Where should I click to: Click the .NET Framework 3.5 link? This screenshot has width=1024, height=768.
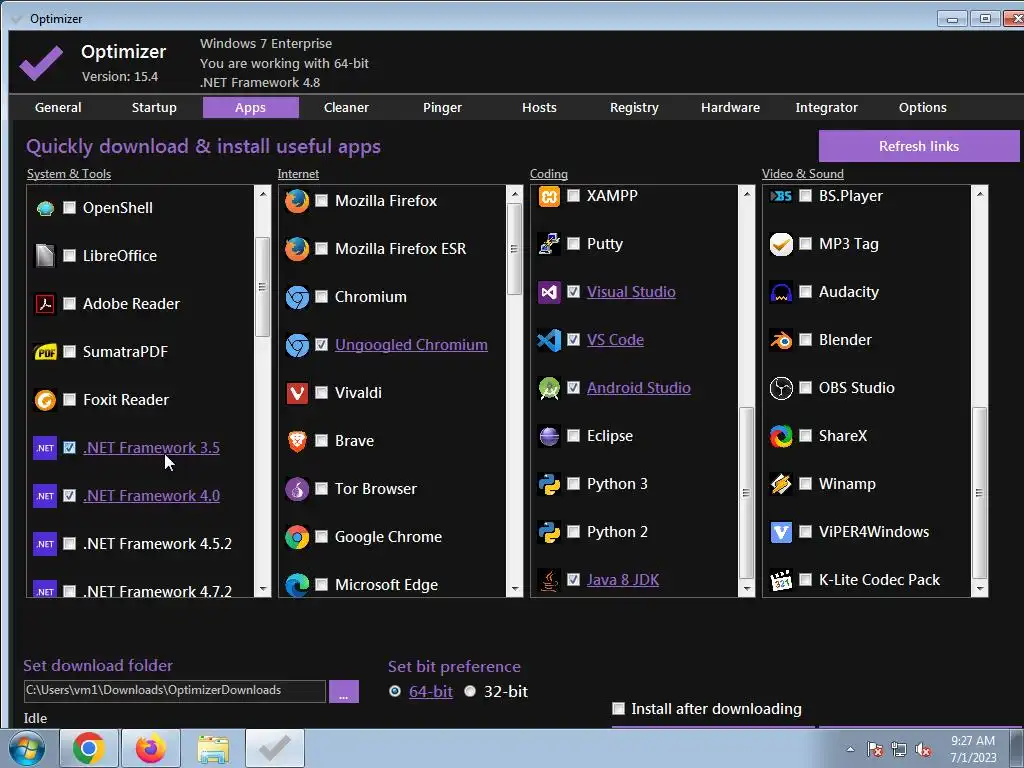tap(152, 448)
